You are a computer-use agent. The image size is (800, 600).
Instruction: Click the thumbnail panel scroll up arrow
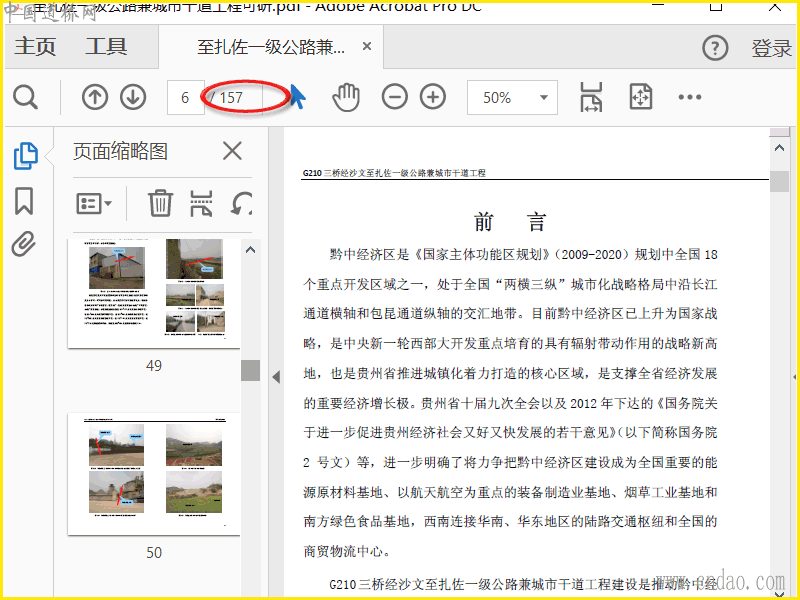251,250
